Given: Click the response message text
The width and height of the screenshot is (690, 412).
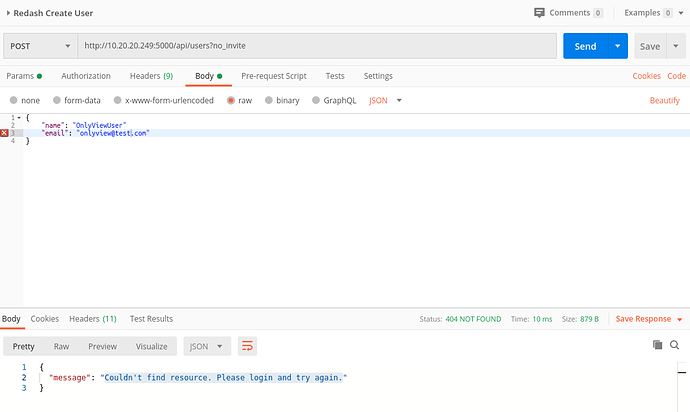Looking at the screenshot, I should (224, 378).
